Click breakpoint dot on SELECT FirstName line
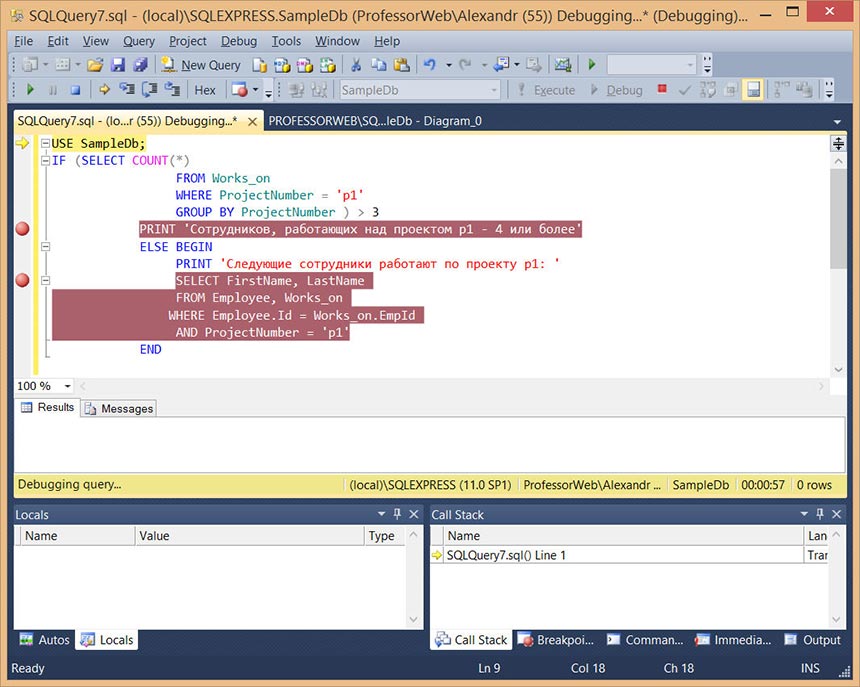 click(x=22, y=281)
